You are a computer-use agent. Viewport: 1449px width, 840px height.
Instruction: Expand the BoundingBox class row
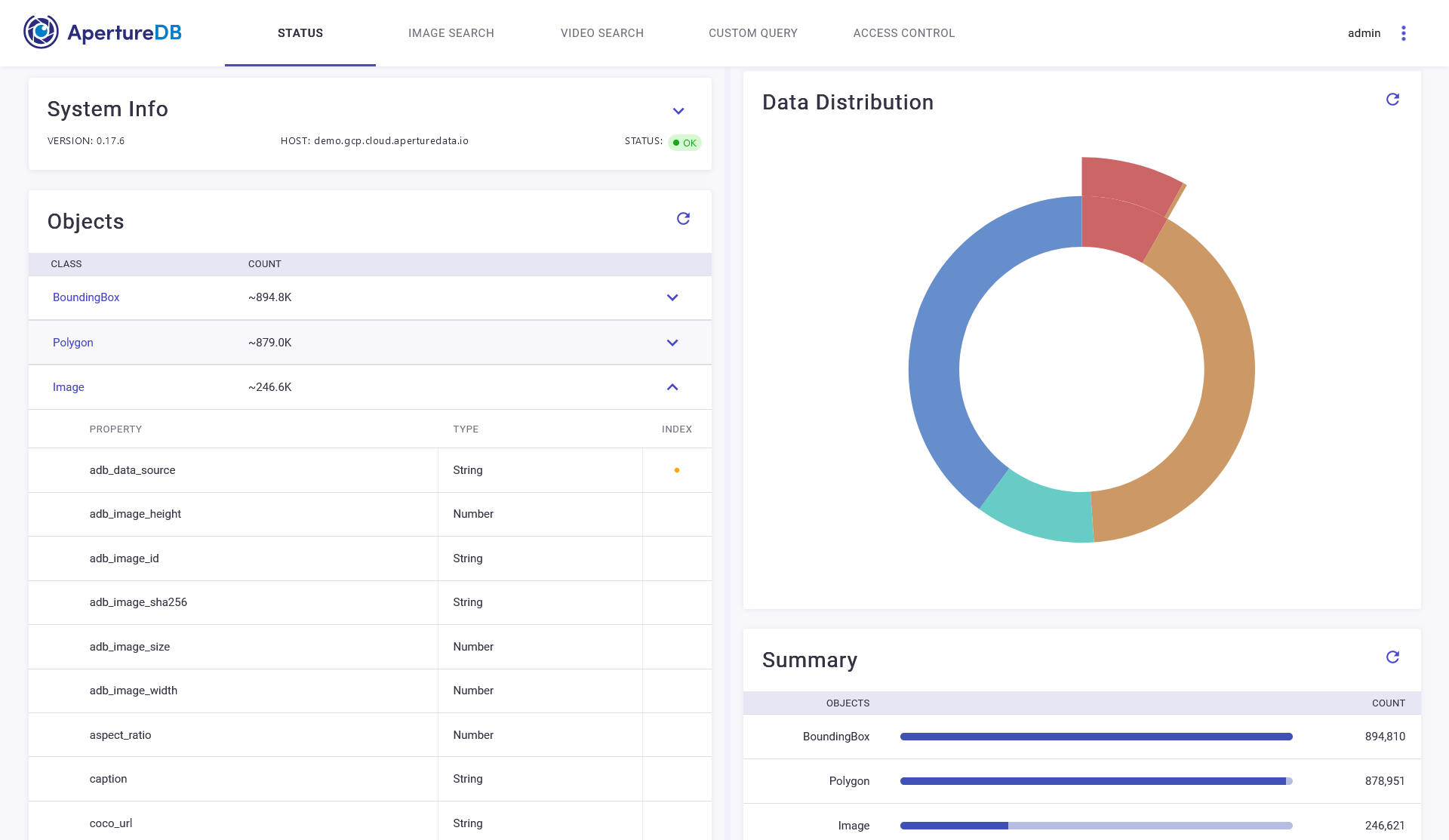[x=672, y=297]
